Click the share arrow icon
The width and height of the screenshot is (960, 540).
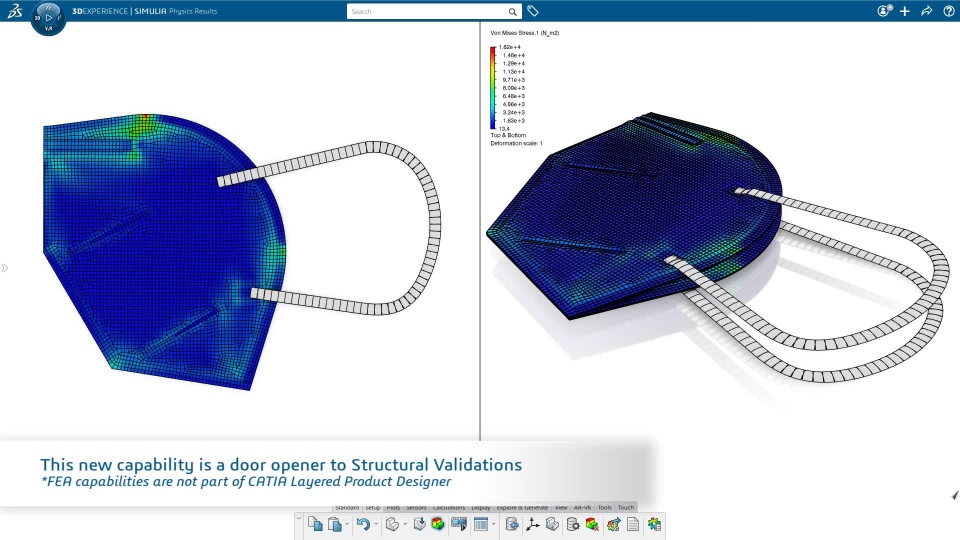tap(926, 11)
